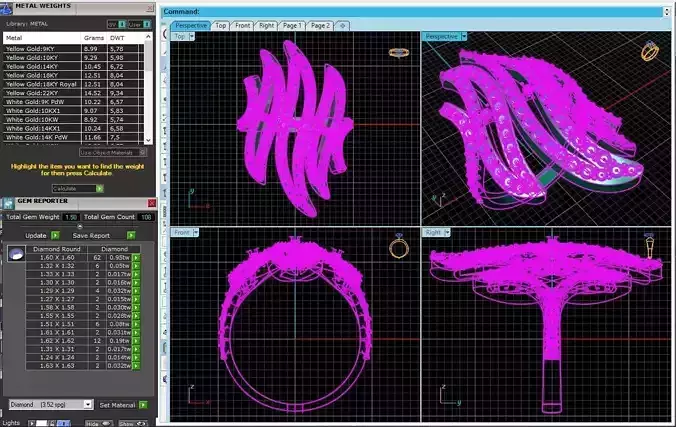This screenshot has height=427, width=676.
Task: Click scroll-up arrow of metal list
Action: (148, 37)
